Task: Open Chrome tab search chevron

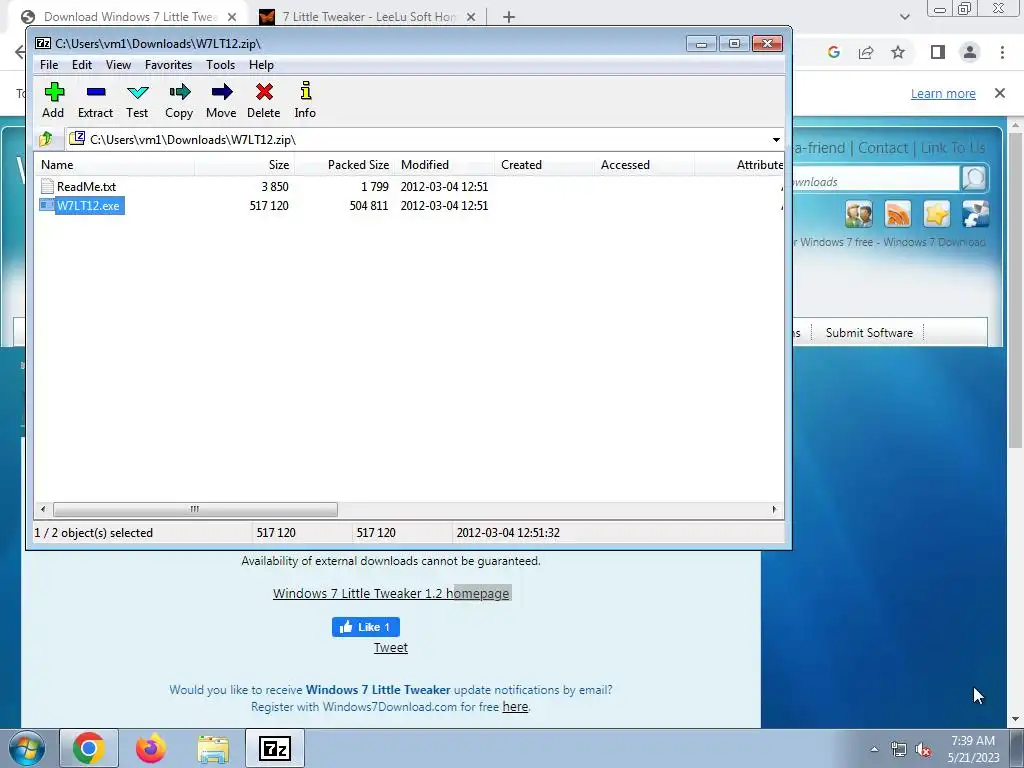Action: 904,17
